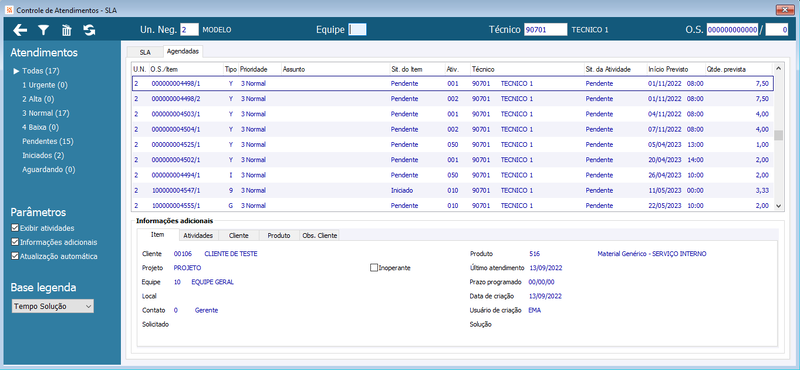Refresh the list with the sync icon
800x370 pixels.
tap(89, 31)
